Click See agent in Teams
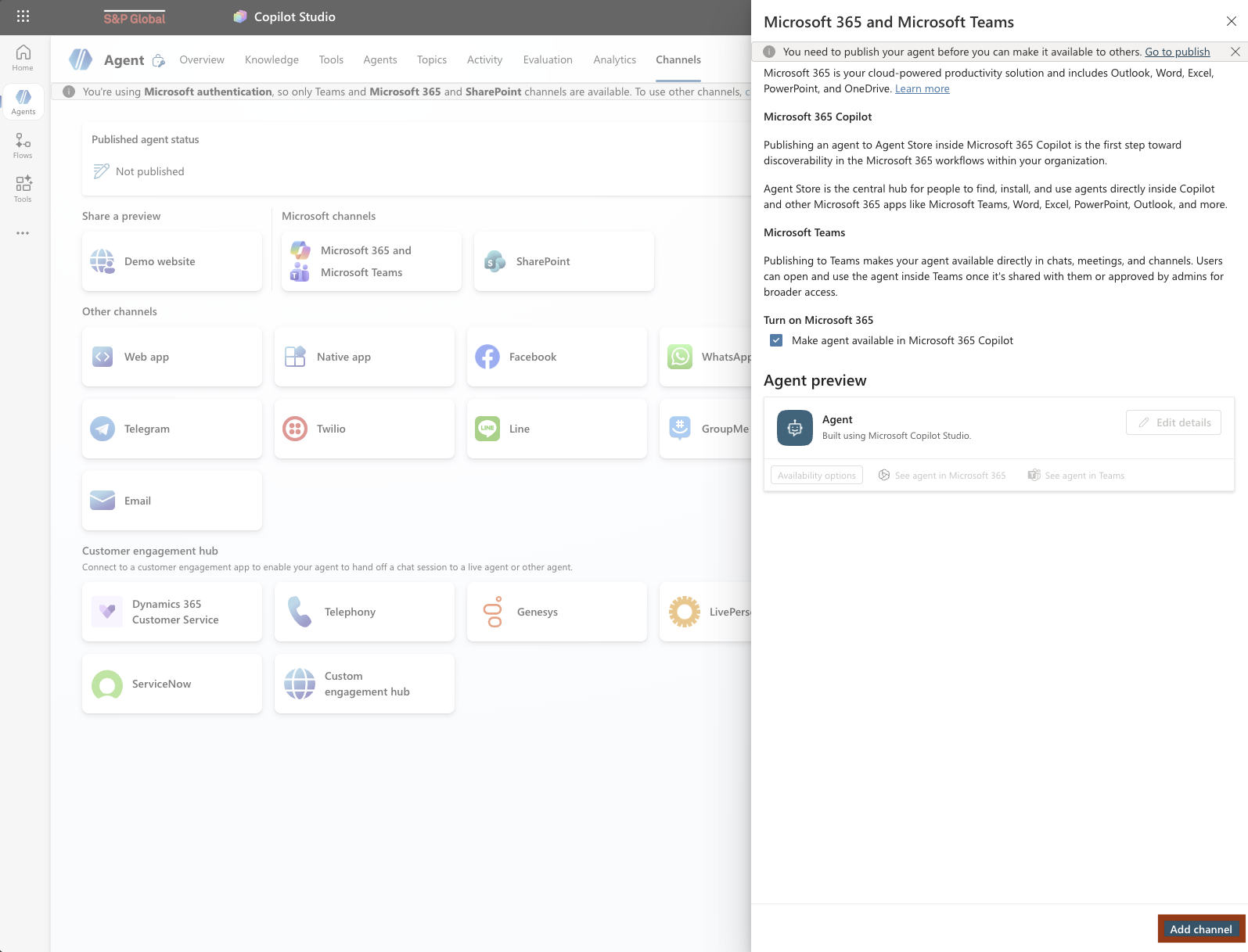Screen dimensions: 1248x952 coord(1077,476)
